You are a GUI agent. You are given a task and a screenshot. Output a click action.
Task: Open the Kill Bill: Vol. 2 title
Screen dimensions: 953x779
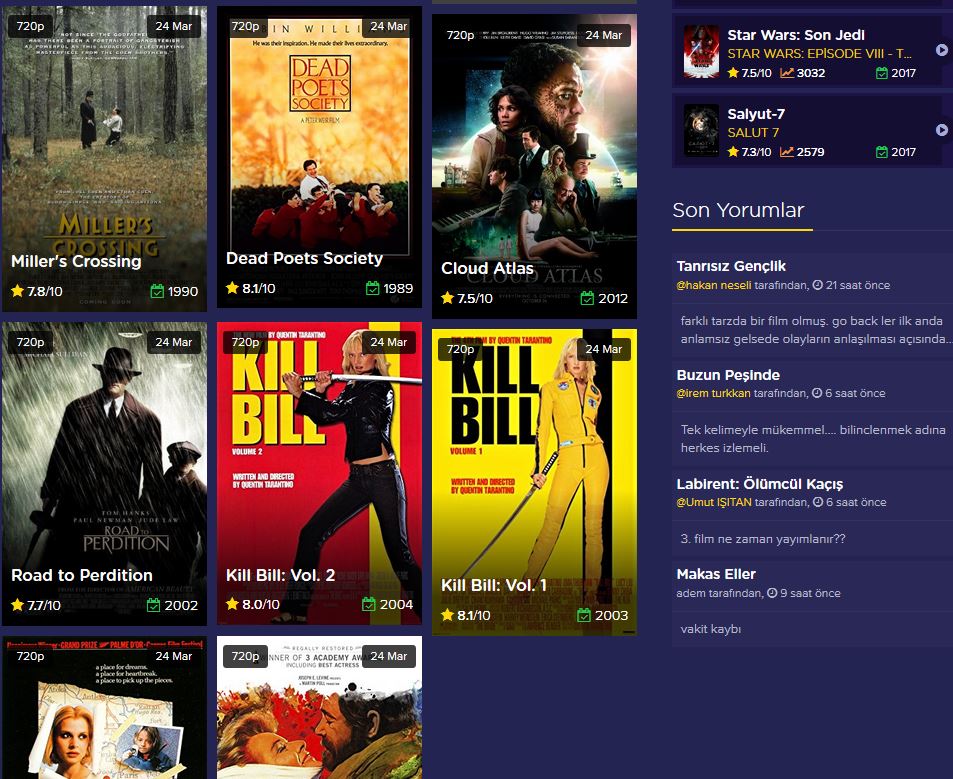(x=281, y=575)
